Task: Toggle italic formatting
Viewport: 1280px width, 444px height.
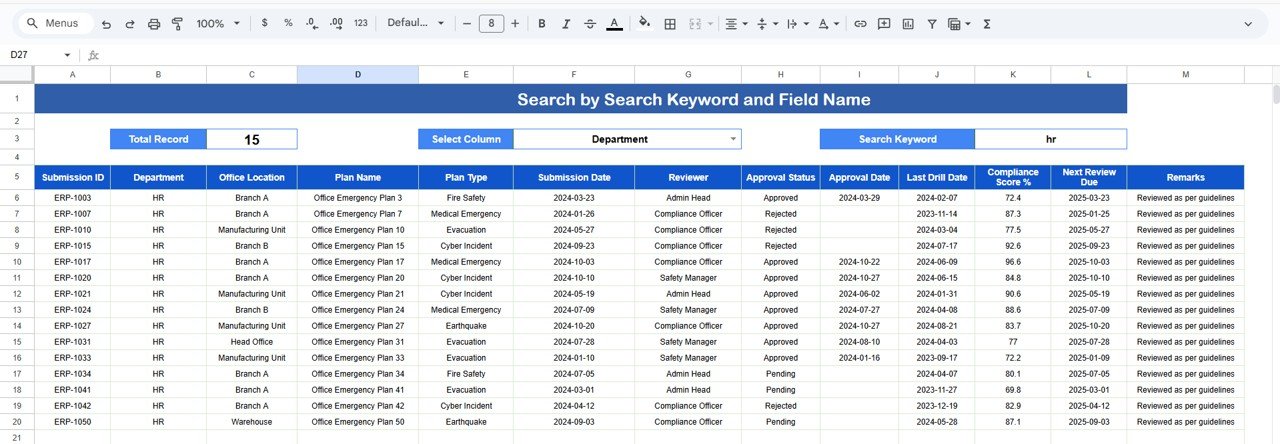Action: point(566,23)
